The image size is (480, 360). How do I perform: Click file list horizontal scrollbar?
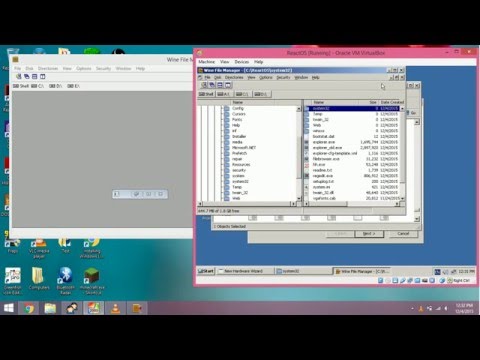point(352,204)
